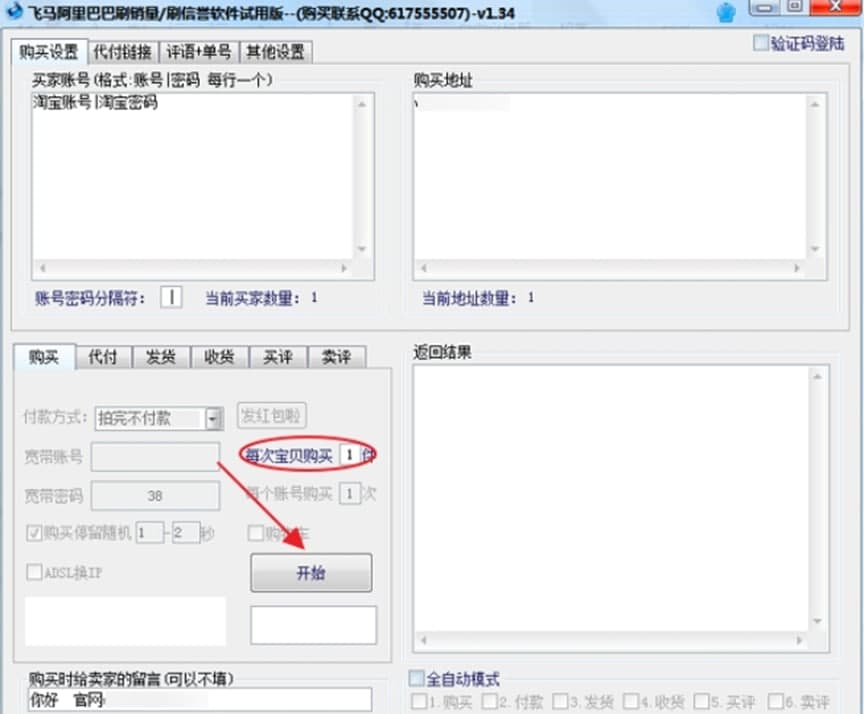
Task: Click the 开始 button
Action: [x=311, y=573]
